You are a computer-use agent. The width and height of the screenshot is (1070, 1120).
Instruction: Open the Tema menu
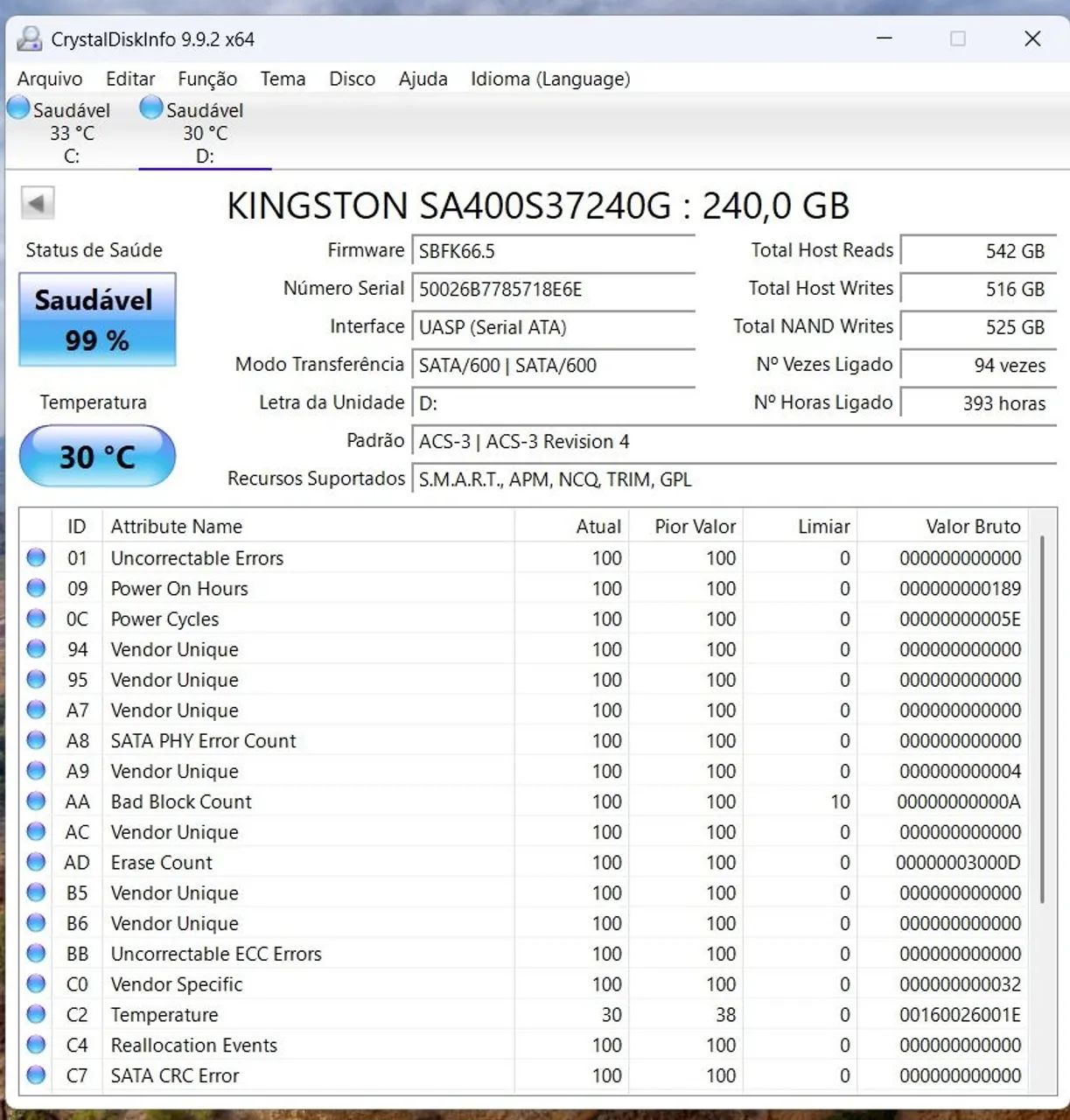pyautogui.click(x=283, y=79)
